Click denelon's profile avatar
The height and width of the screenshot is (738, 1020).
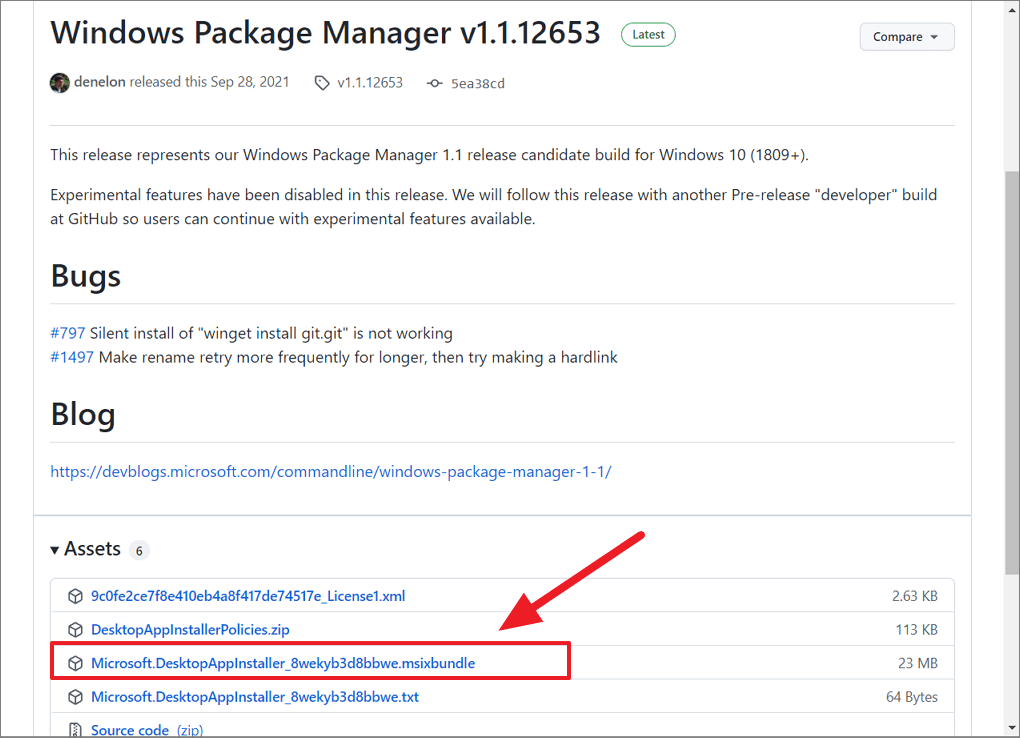[59, 82]
